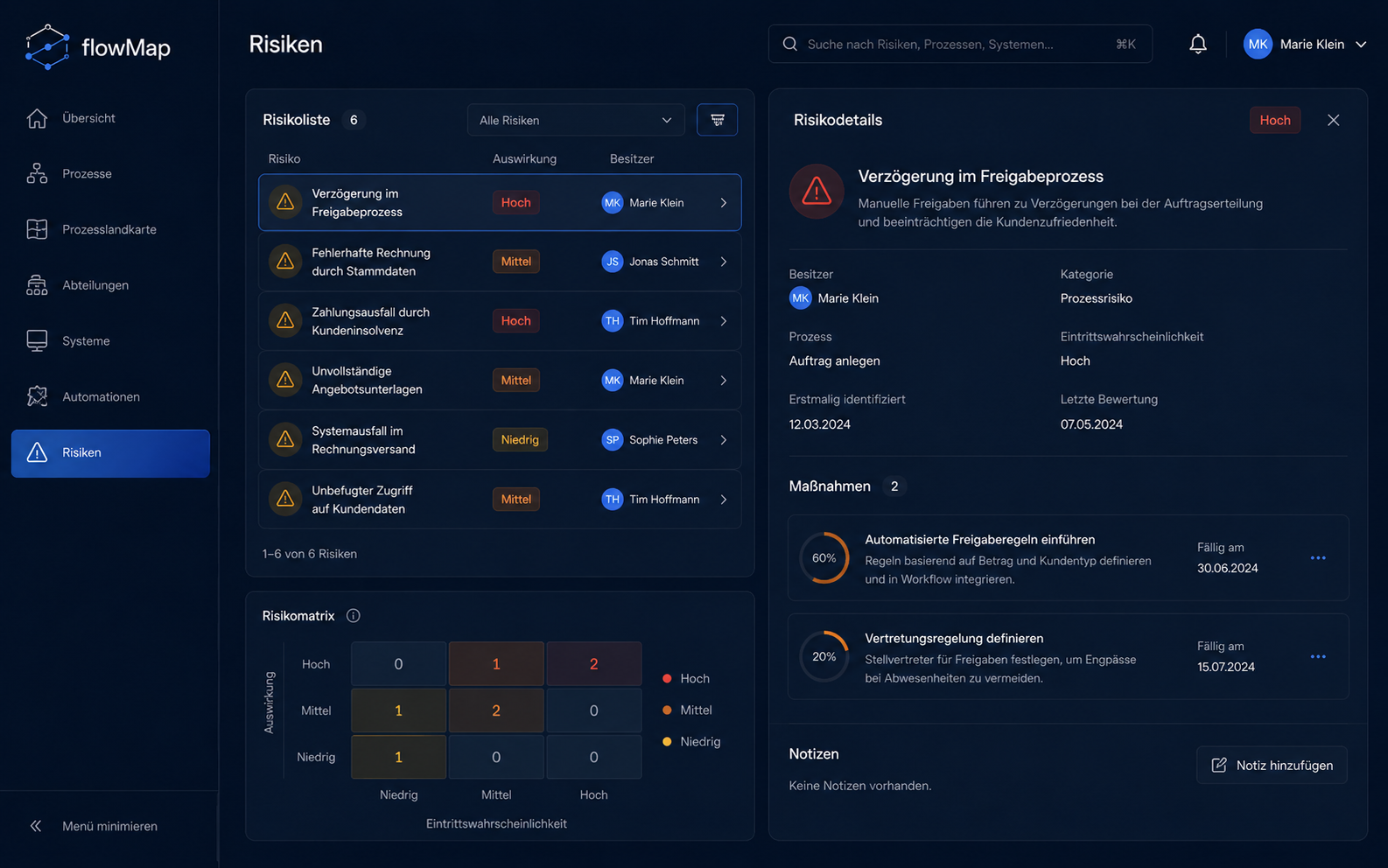Open the notifications bell
The image size is (1388, 868).
point(1197,44)
